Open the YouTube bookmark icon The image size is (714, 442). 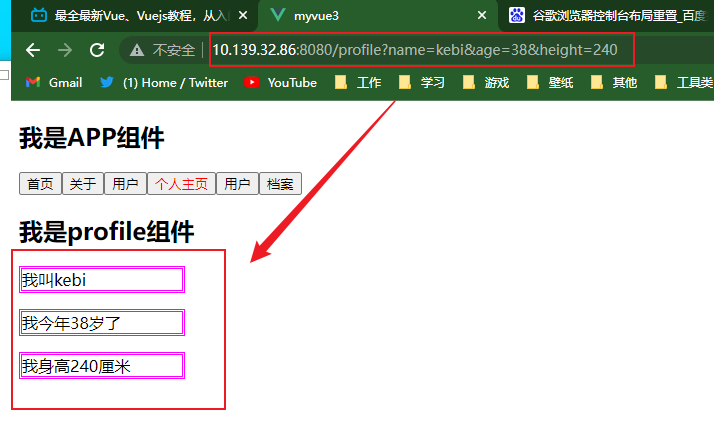tap(252, 82)
